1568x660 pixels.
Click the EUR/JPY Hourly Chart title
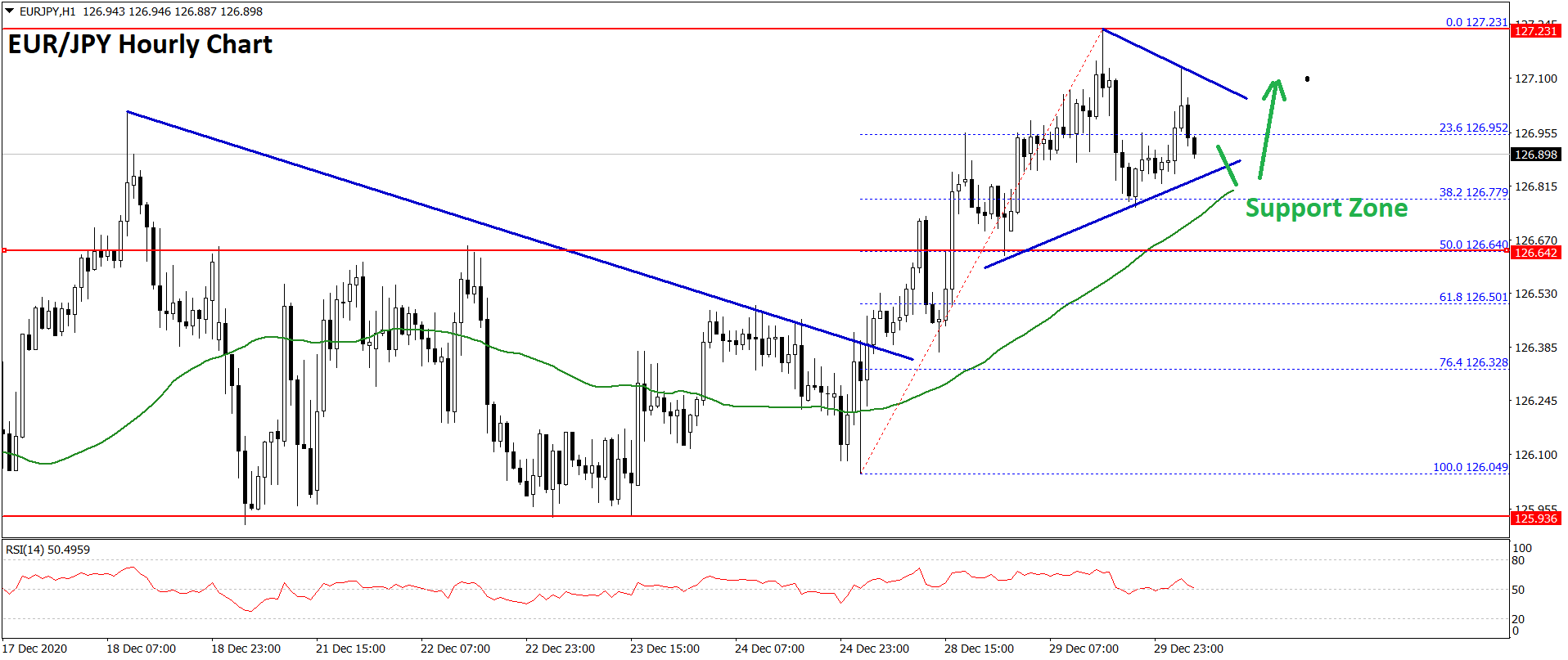click(140, 44)
